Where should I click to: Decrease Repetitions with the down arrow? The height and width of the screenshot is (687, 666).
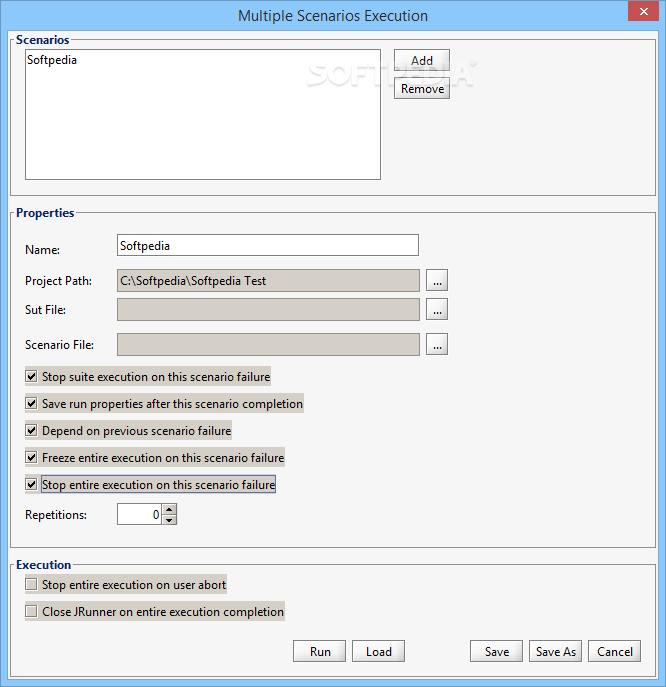(169, 520)
